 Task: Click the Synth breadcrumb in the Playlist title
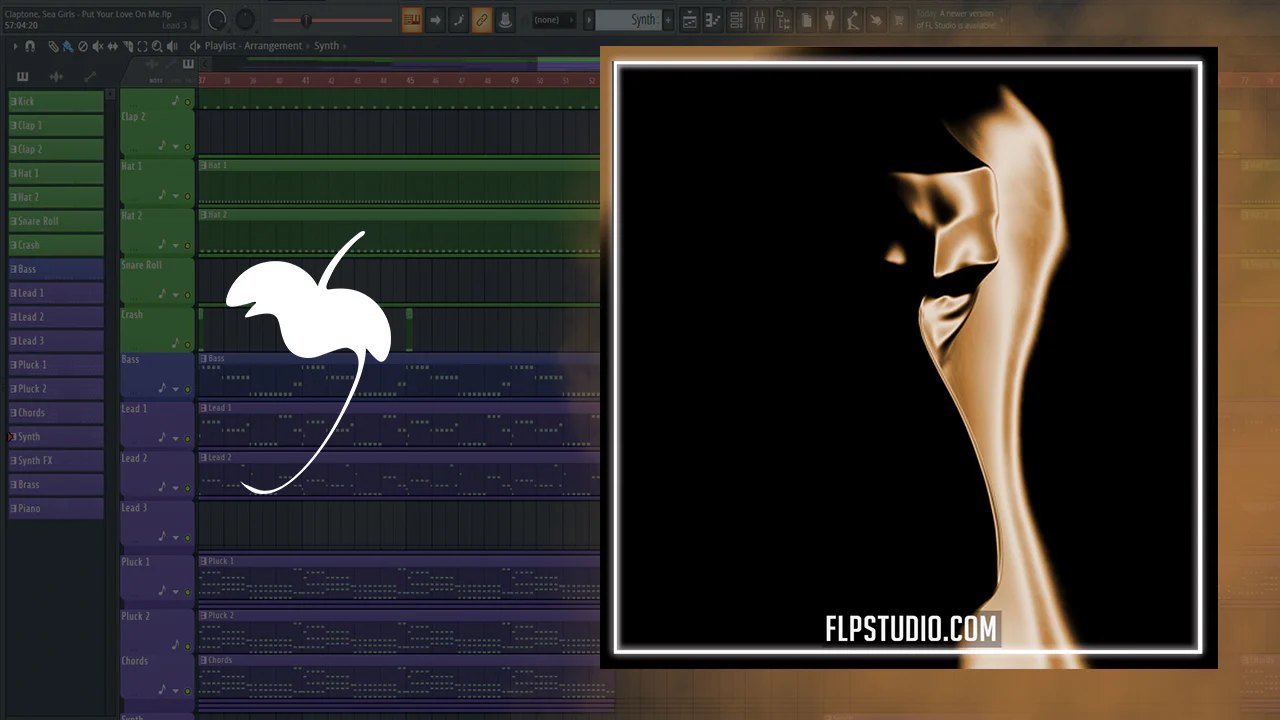(327, 46)
